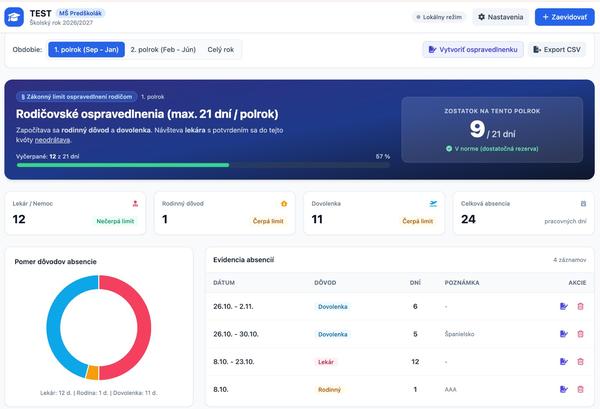
Task: Click Čerpá limit badge in Rodinný dôvod card
Action: [268, 221]
